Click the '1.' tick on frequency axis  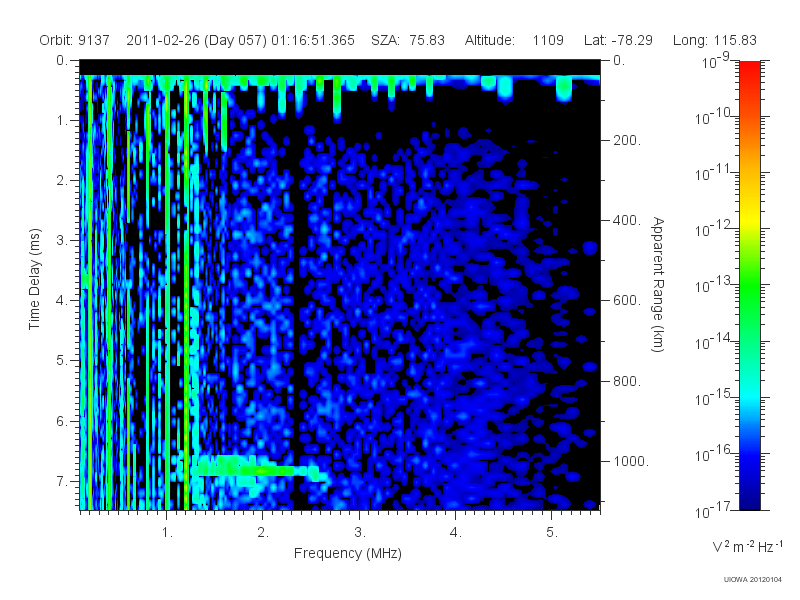coord(168,533)
